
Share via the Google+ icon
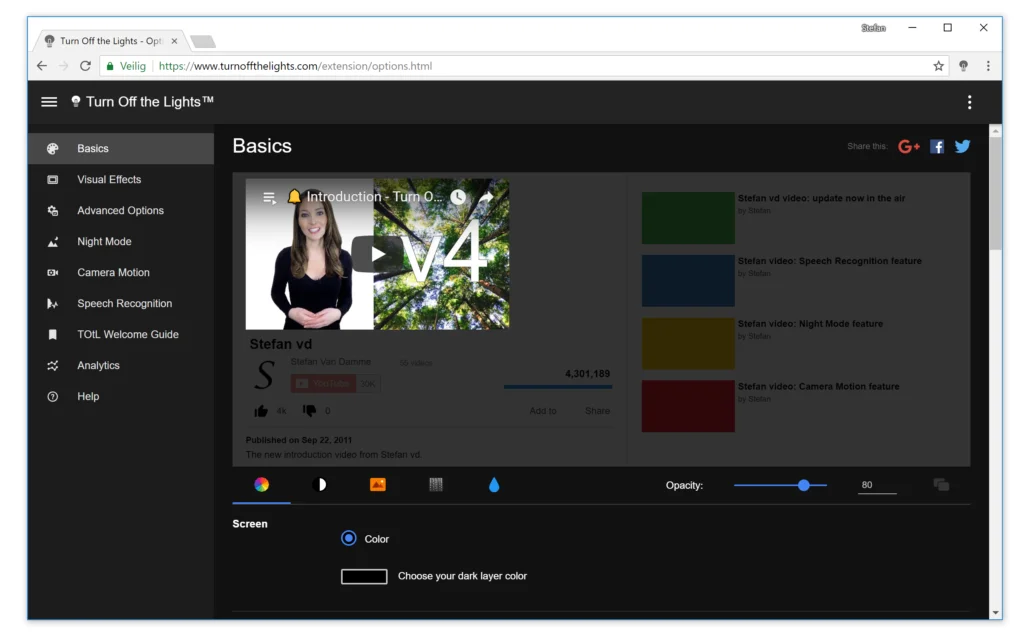tap(909, 146)
